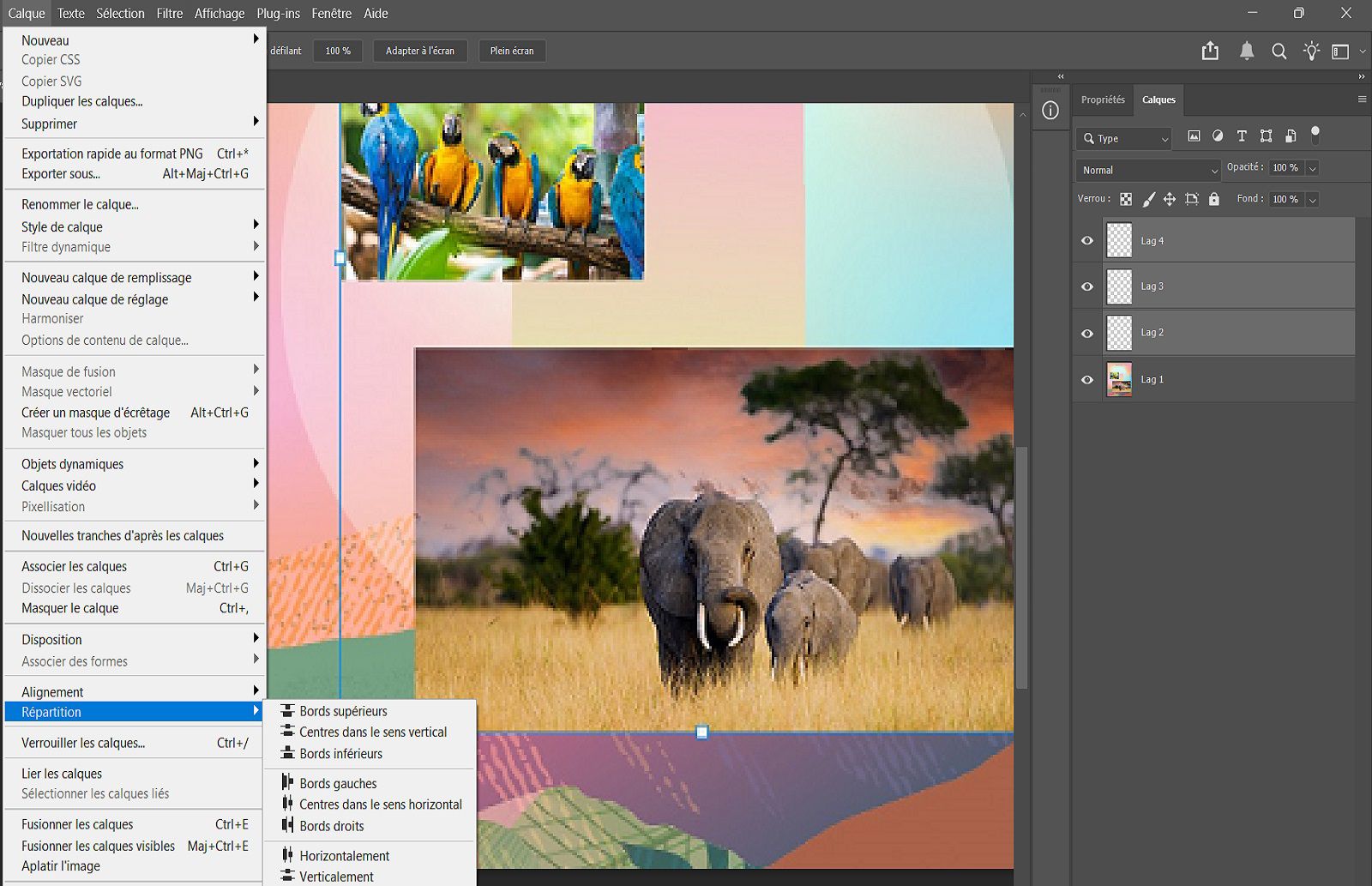Filter for adjustment layers icon
This screenshot has width=1372, height=886.
click(x=1218, y=136)
